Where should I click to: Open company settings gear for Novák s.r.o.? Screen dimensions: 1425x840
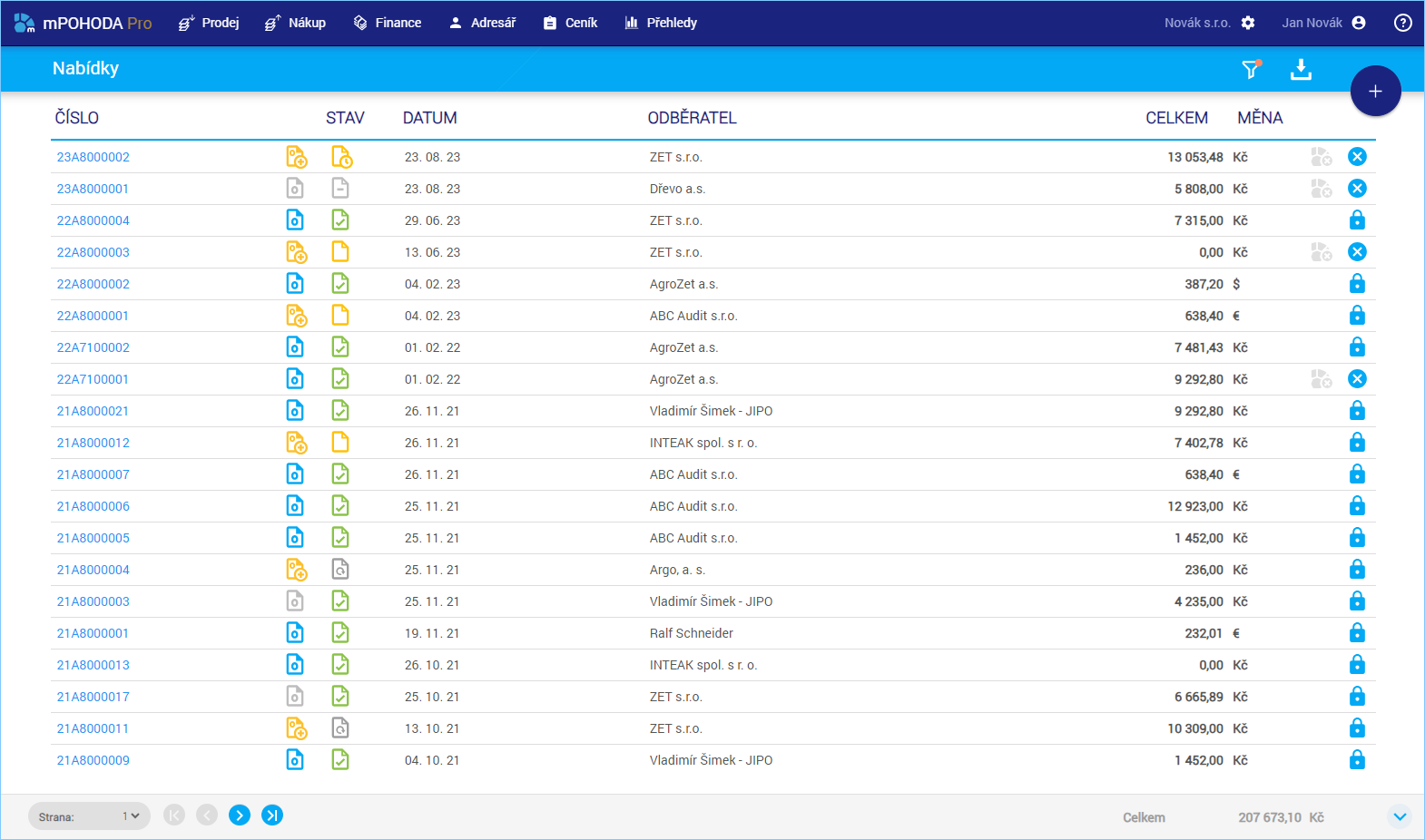1248,23
